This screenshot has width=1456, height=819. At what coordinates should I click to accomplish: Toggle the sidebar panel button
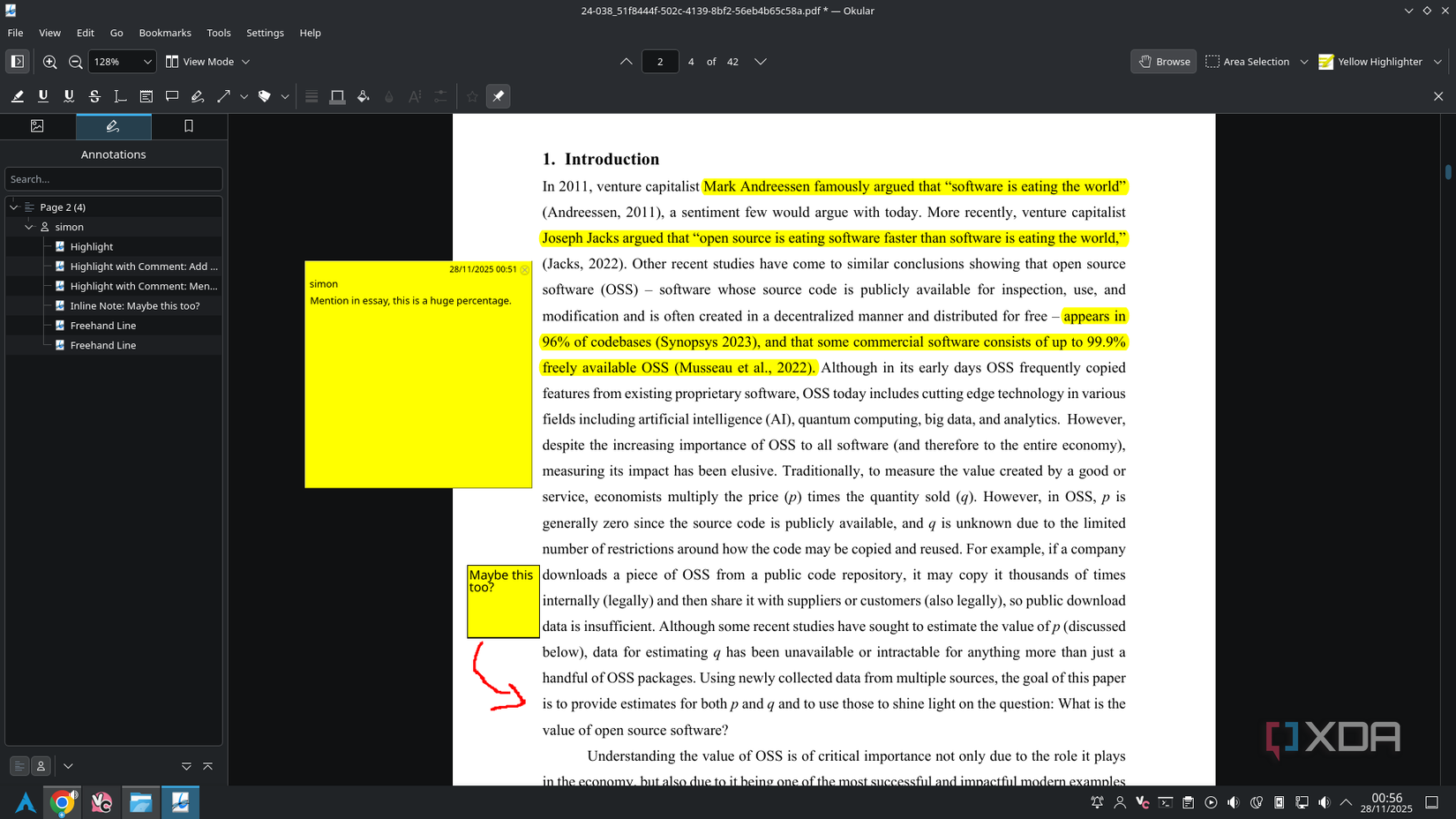17,62
